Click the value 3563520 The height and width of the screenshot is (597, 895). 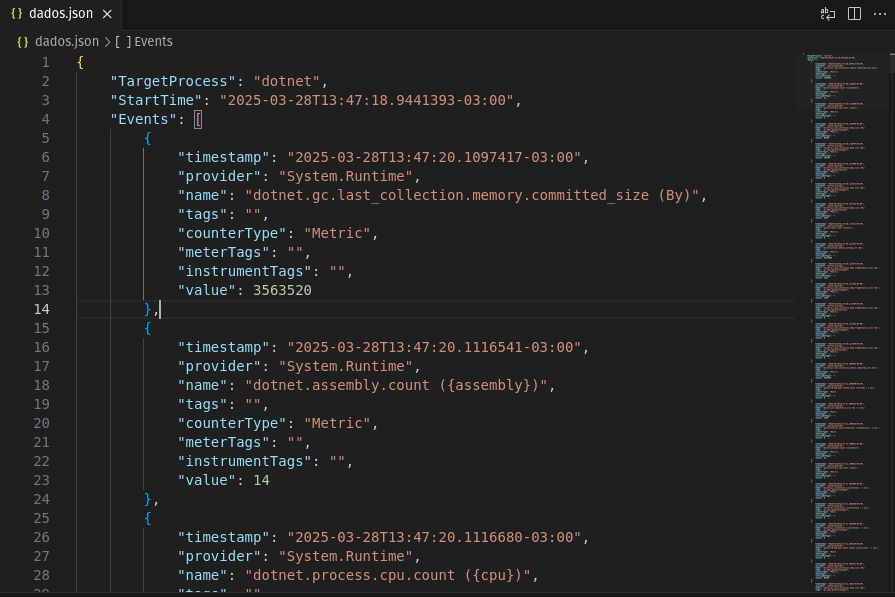coord(282,290)
